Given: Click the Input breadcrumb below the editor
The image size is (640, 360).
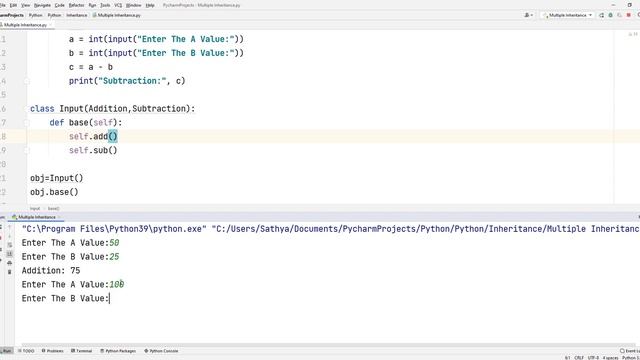Looking at the screenshot, I should coord(35,209).
